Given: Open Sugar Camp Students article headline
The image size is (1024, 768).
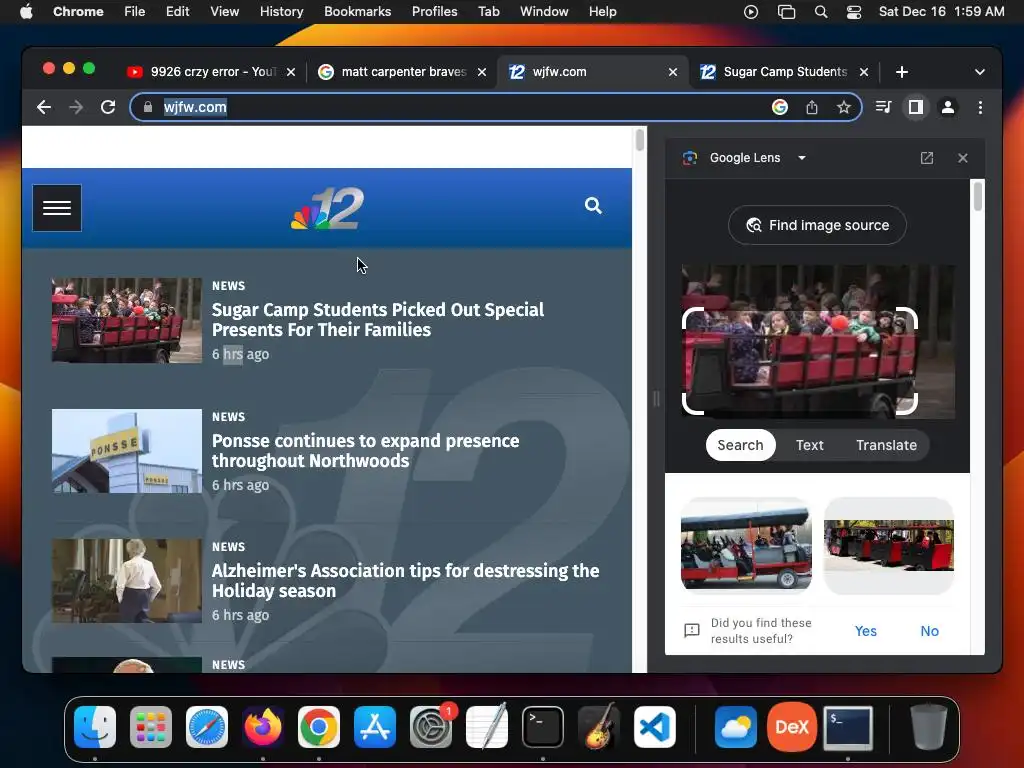Looking at the screenshot, I should 377,319.
